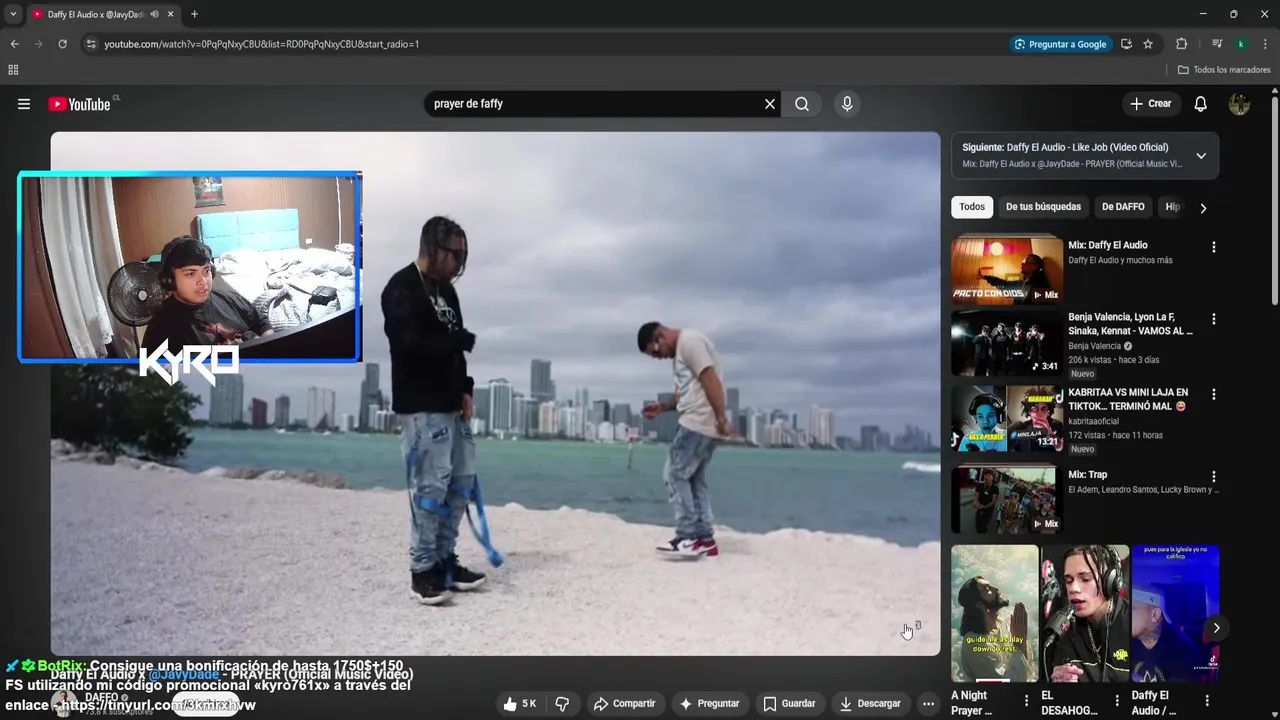Viewport: 1280px width, 720px height.
Task: Open Chrome profile button
Action: coord(1241,44)
